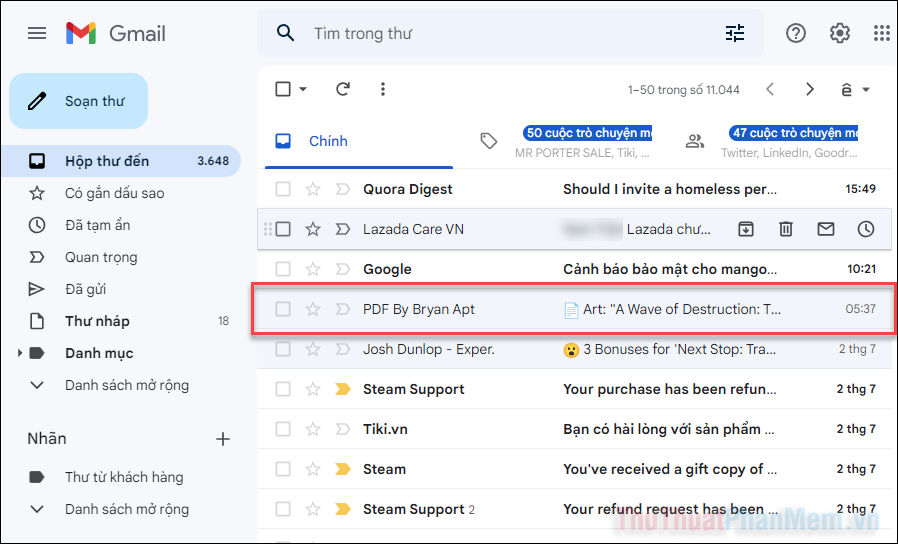This screenshot has height=544, width=898.
Task: Check the Josh Dunlop email checkbox
Action: point(283,349)
